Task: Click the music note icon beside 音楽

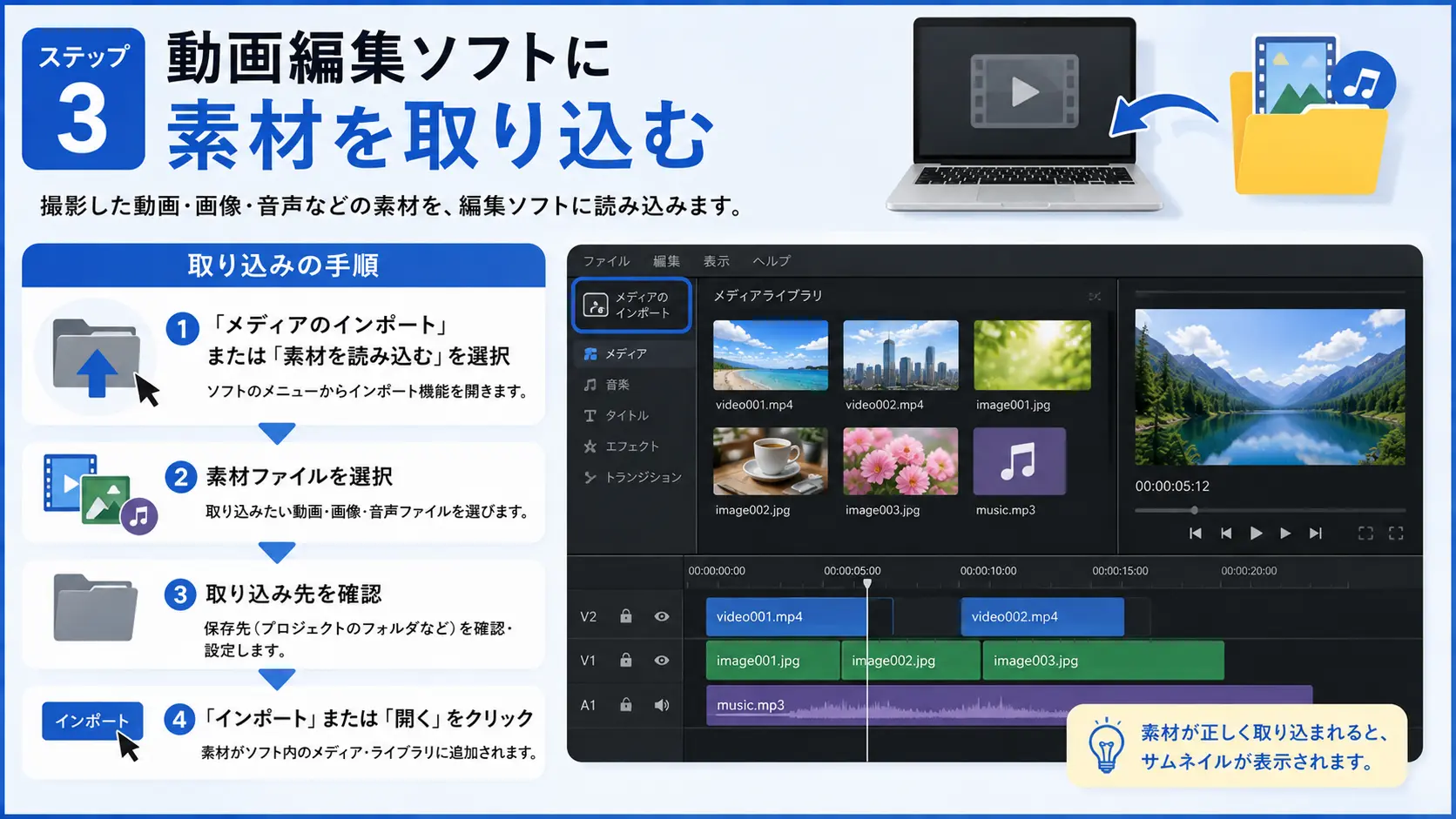Action: (590, 385)
